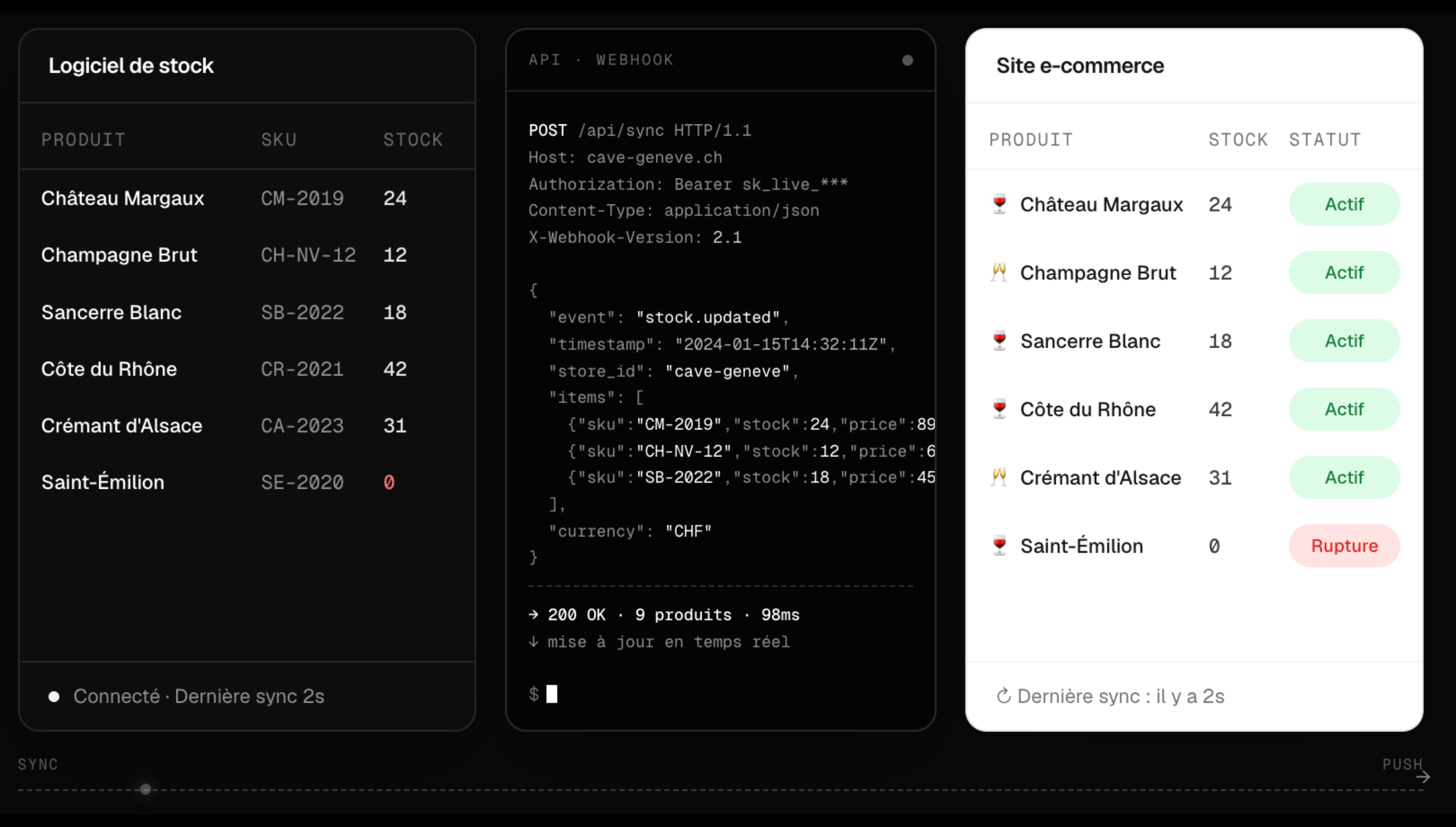Click the terminal cursor after the dollar prompt

coord(551,693)
